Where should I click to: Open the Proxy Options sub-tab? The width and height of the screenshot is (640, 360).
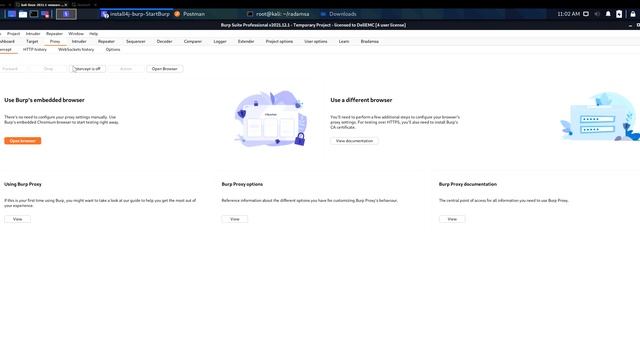[113, 49]
